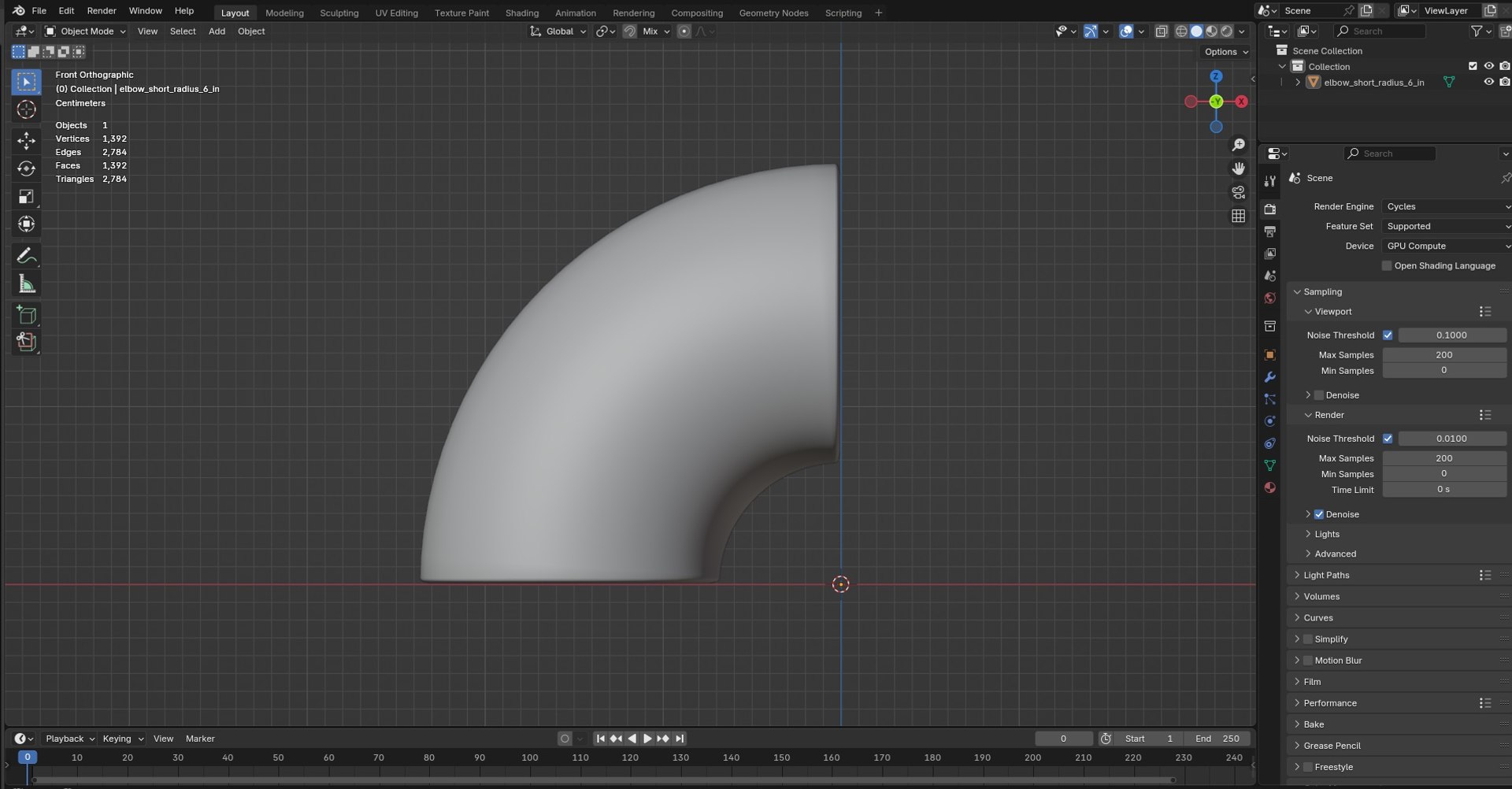Adjust Render Noise Threshold value field
This screenshot has width=1512, height=789.
(1451, 439)
